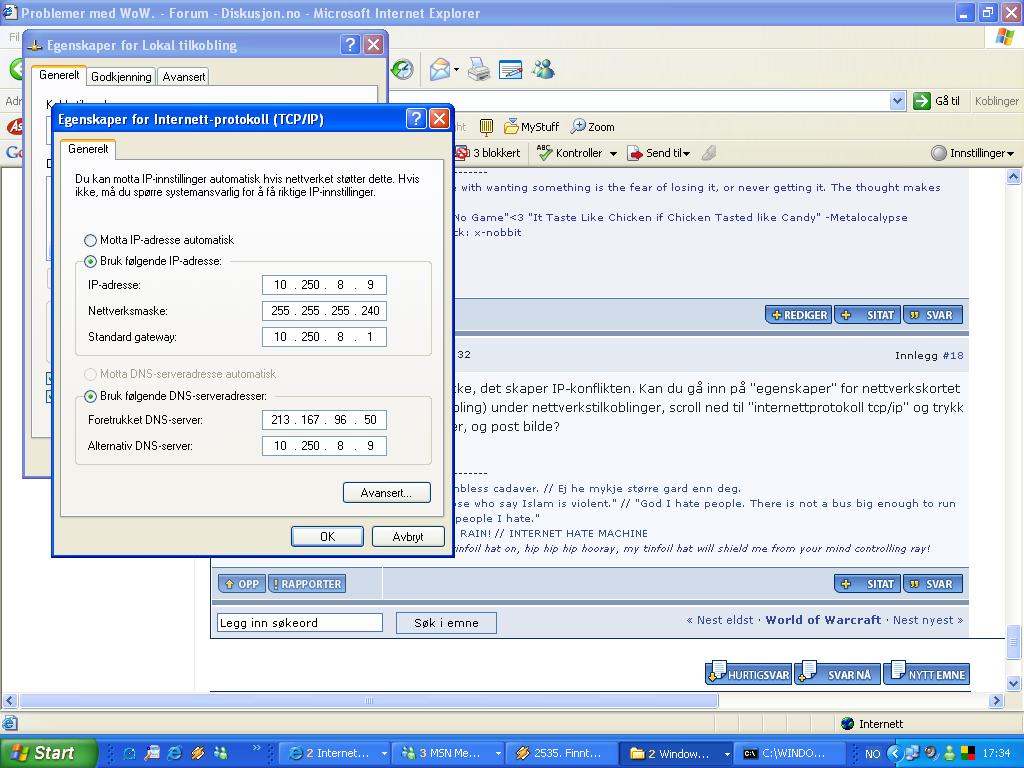Viewport: 1024px width, 768px height.
Task: Open the Kontroller dropdown in toolbar
Action: pos(612,154)
